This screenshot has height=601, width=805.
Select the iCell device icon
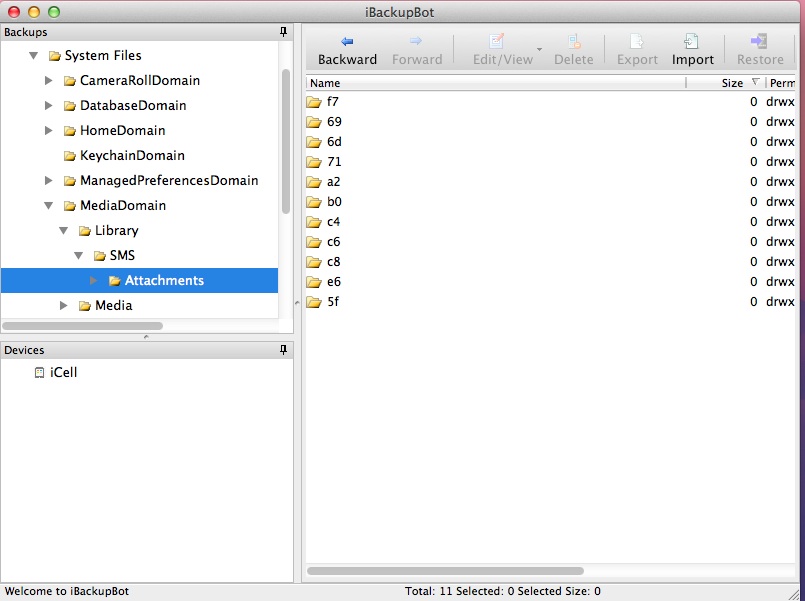point(39,373)
